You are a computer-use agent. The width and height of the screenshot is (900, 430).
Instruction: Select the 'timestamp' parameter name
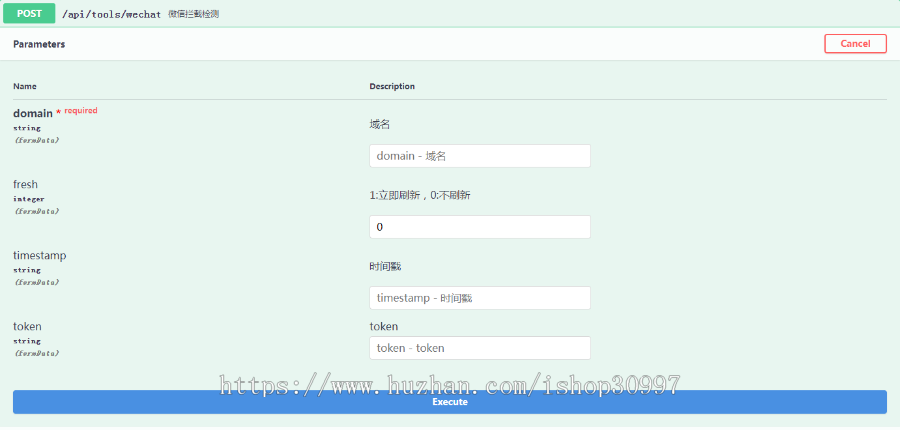pos(40,255)
